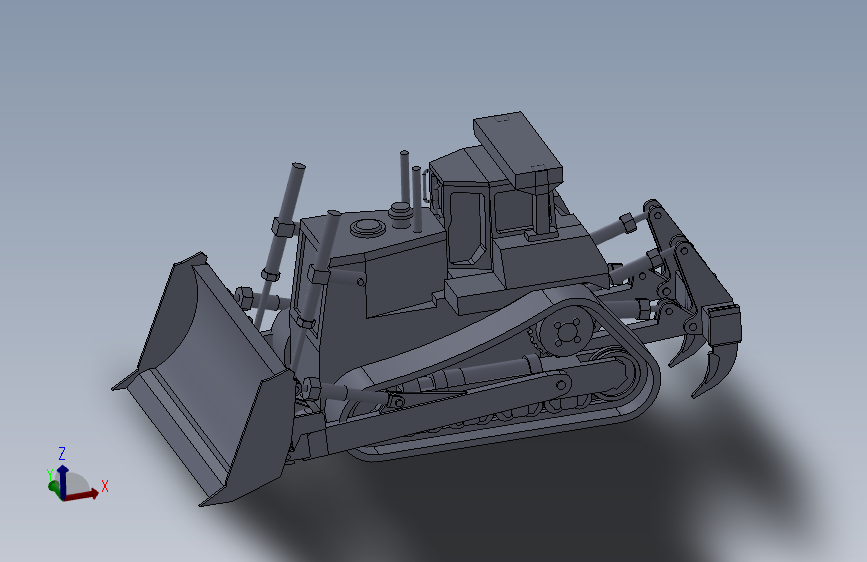This screenshot has height=562, width=867.
Task: Click the blue Z axis arrow on triad
Action: point(62,481)
